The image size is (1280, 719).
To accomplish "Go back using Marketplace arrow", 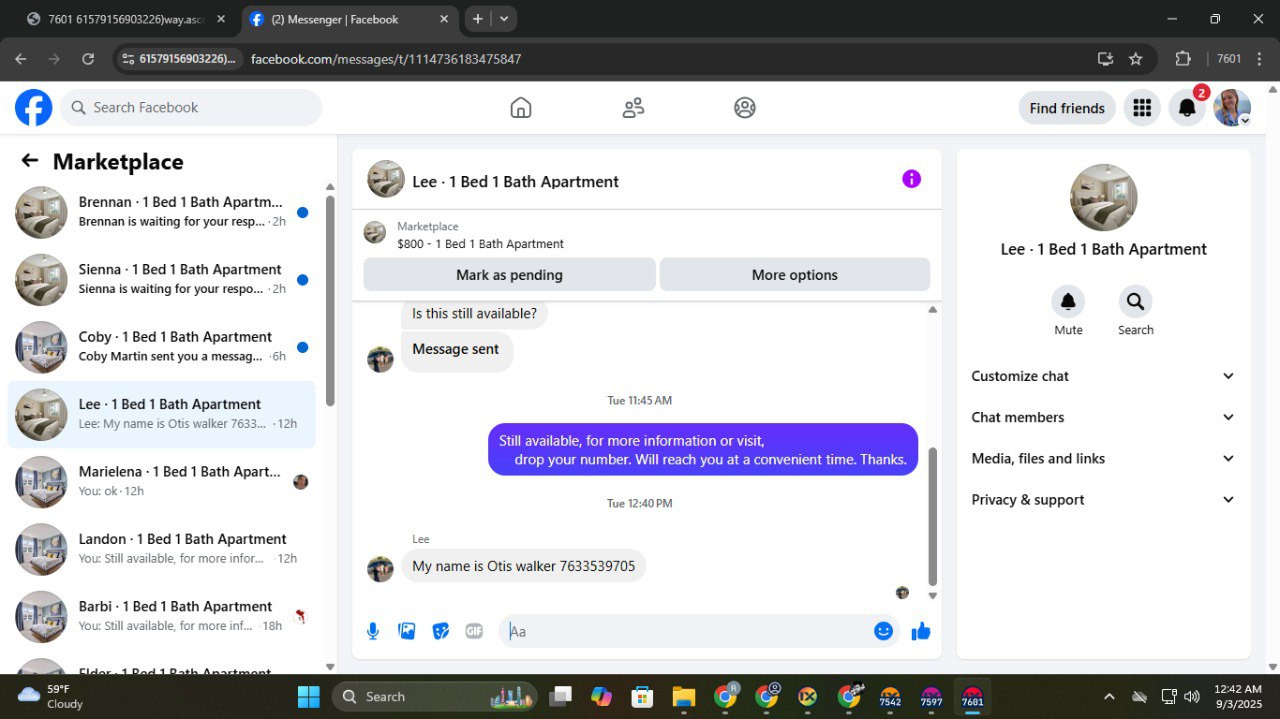I will pyautogui.click(x=30, y=161).
